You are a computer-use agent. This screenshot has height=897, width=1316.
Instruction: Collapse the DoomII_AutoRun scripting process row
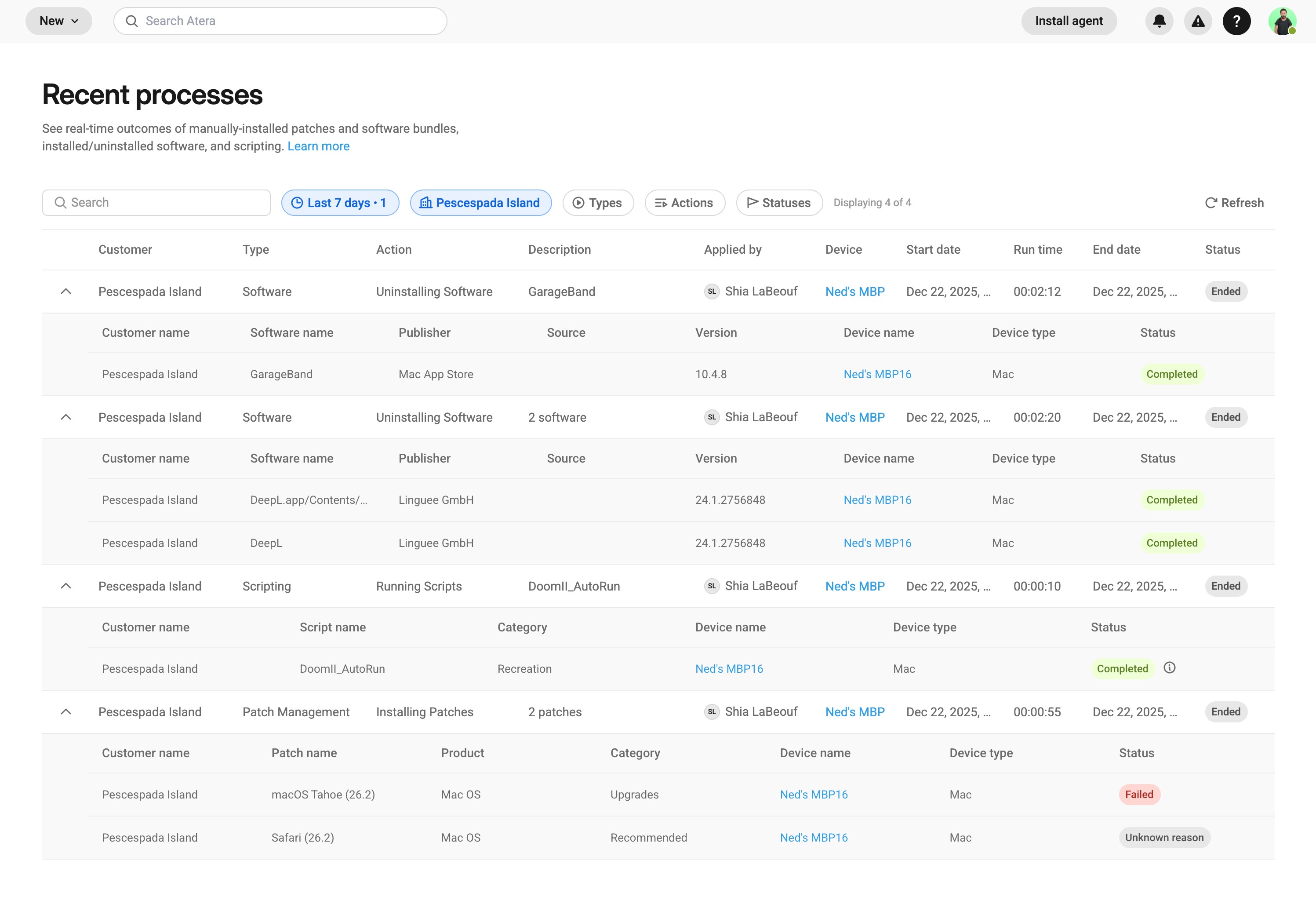[x=65, y=586]
